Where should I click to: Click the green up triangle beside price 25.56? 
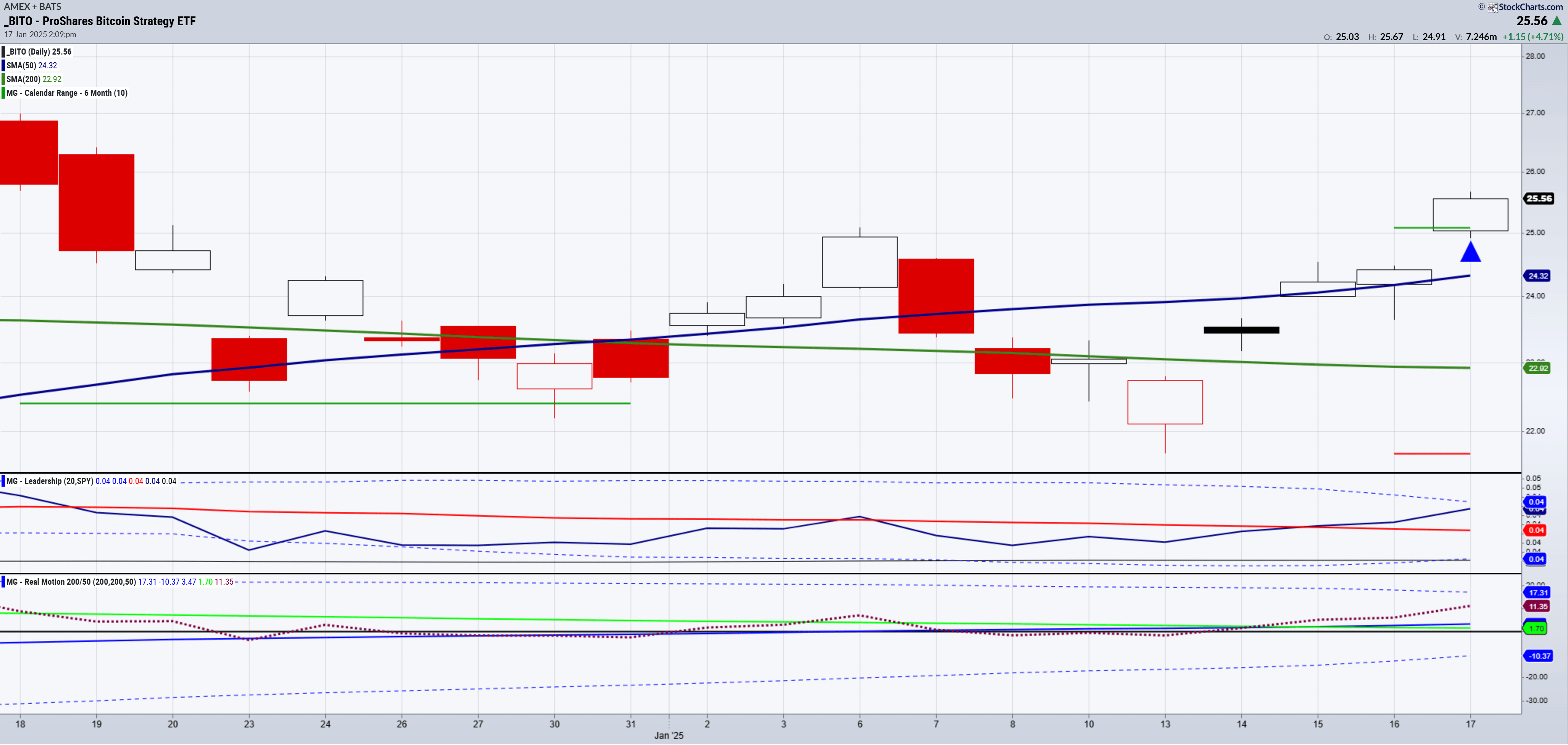pos(1557,21)
